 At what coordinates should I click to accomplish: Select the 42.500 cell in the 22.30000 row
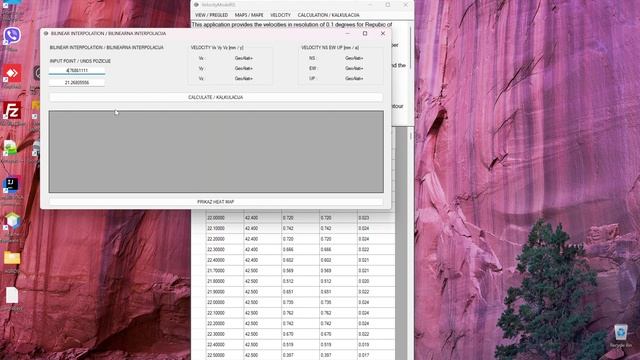coord(262,334)
